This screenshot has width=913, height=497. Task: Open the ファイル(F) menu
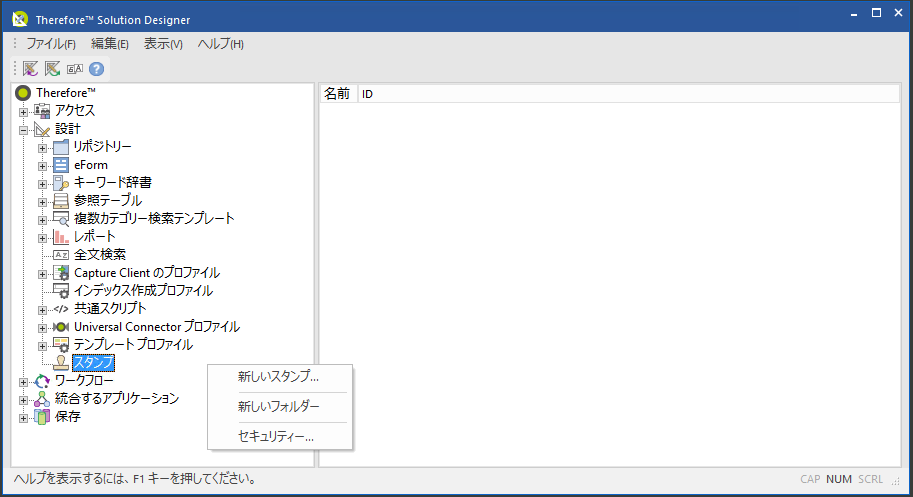pos(51,44)
